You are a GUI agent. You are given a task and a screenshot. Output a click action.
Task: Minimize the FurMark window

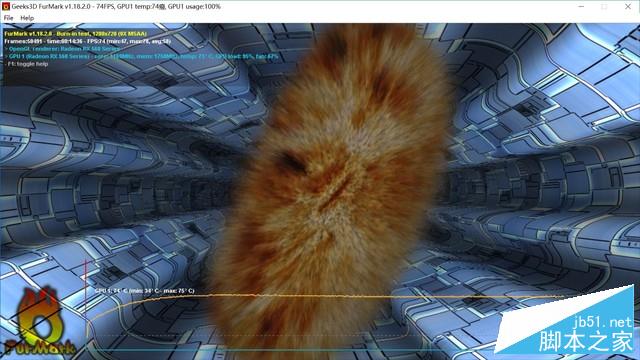point(581,7)
